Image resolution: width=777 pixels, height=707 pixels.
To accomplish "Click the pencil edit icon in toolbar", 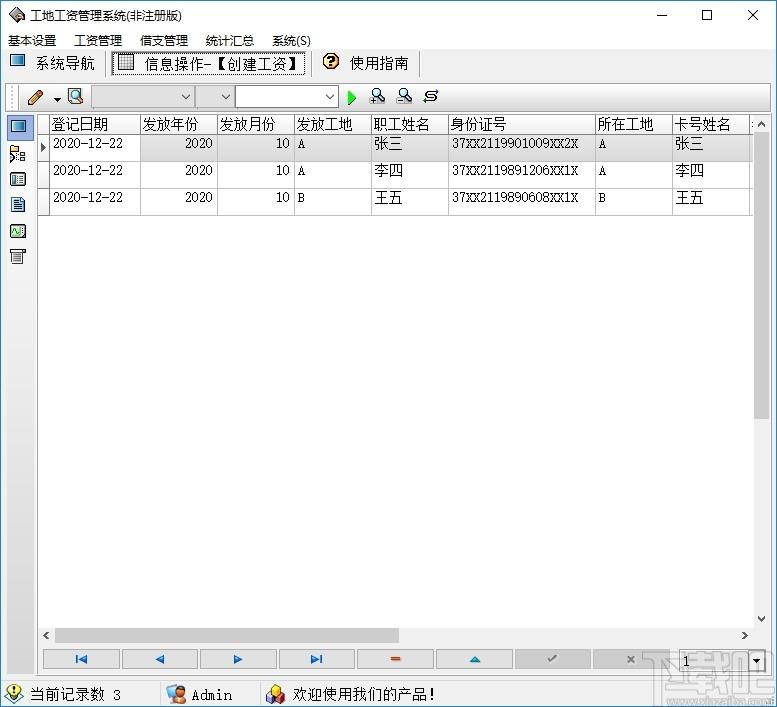I will 35,97.
